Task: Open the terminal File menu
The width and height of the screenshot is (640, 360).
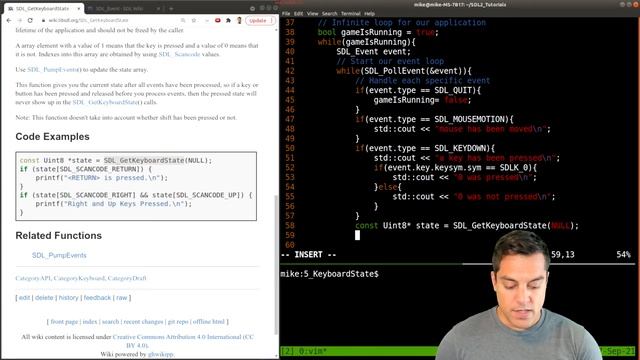Action: (x=286, y=13)
